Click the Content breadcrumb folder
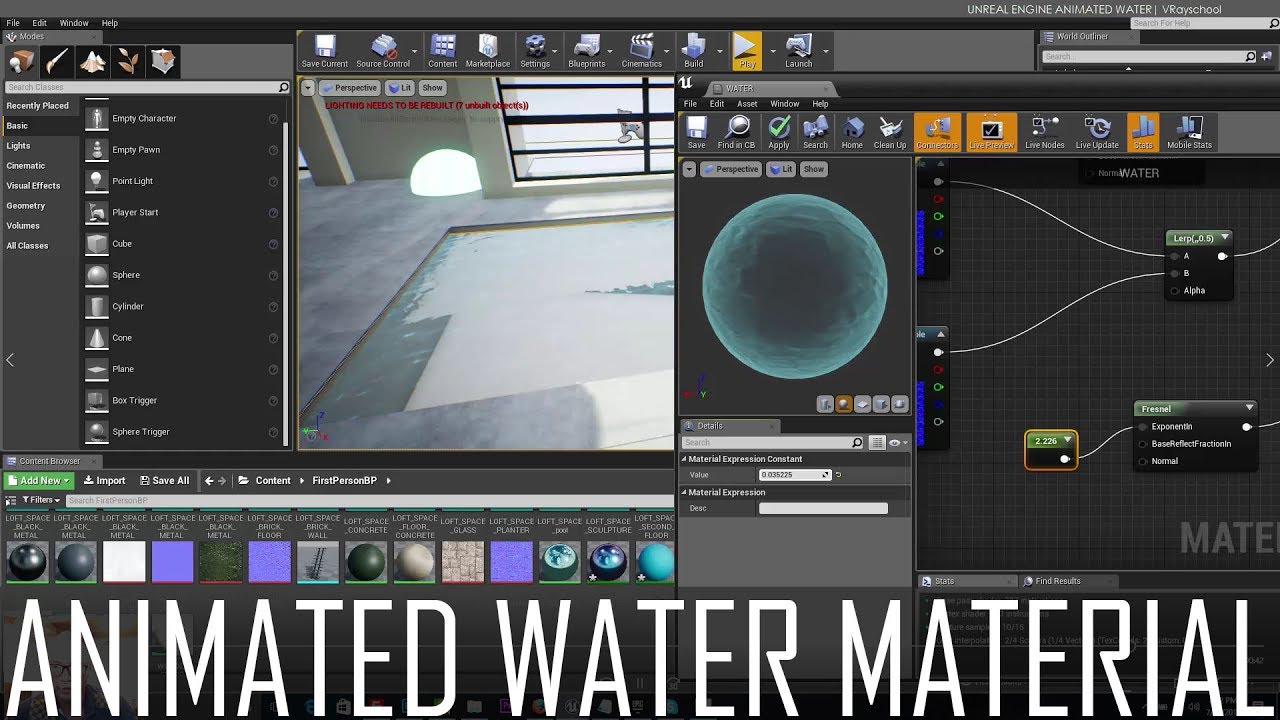Viewport: 1280px width, 720px height. coord(272,480)
